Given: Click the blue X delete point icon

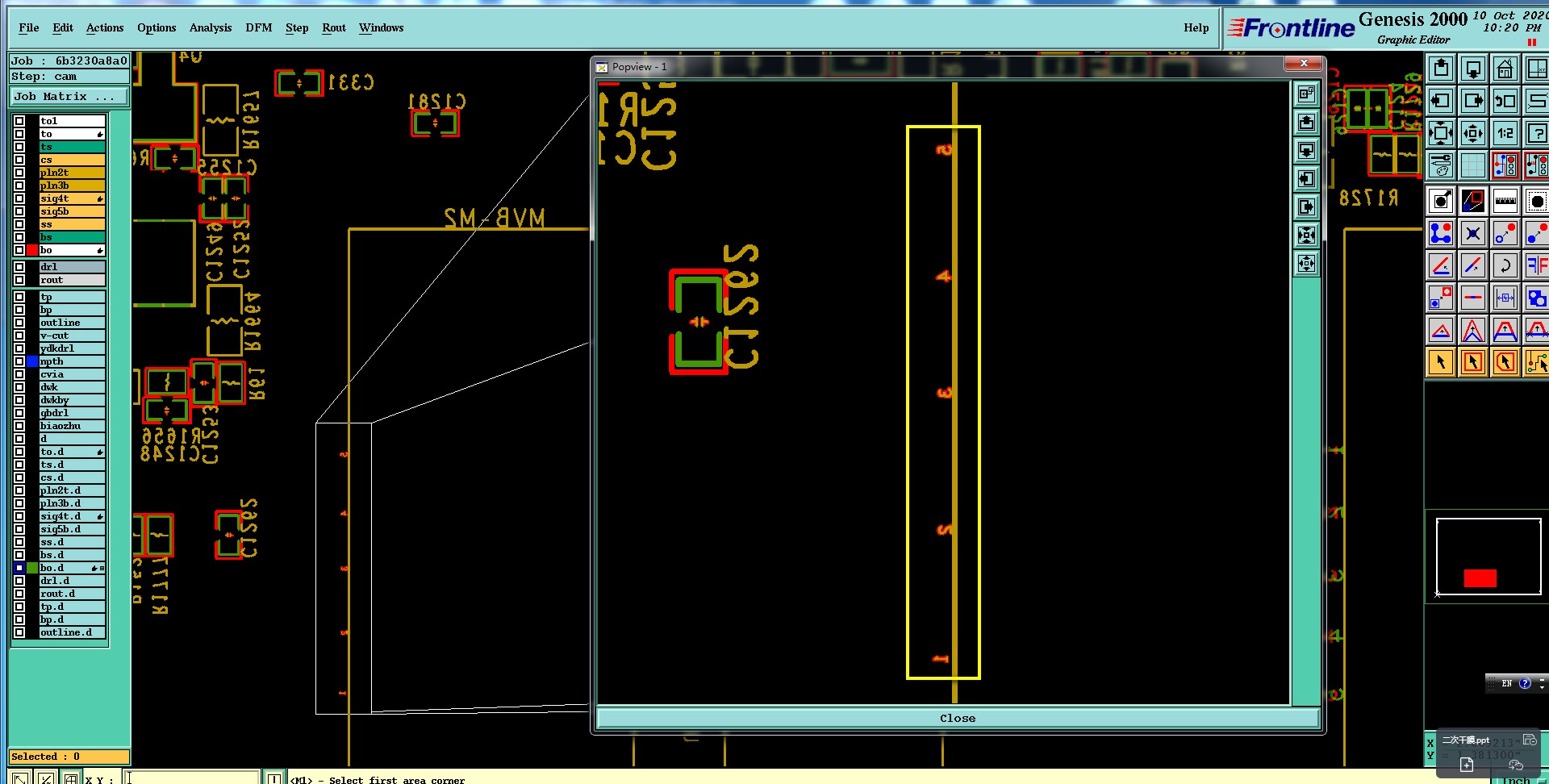Looking at the screenshot, I should click(x=1473, y=233).
